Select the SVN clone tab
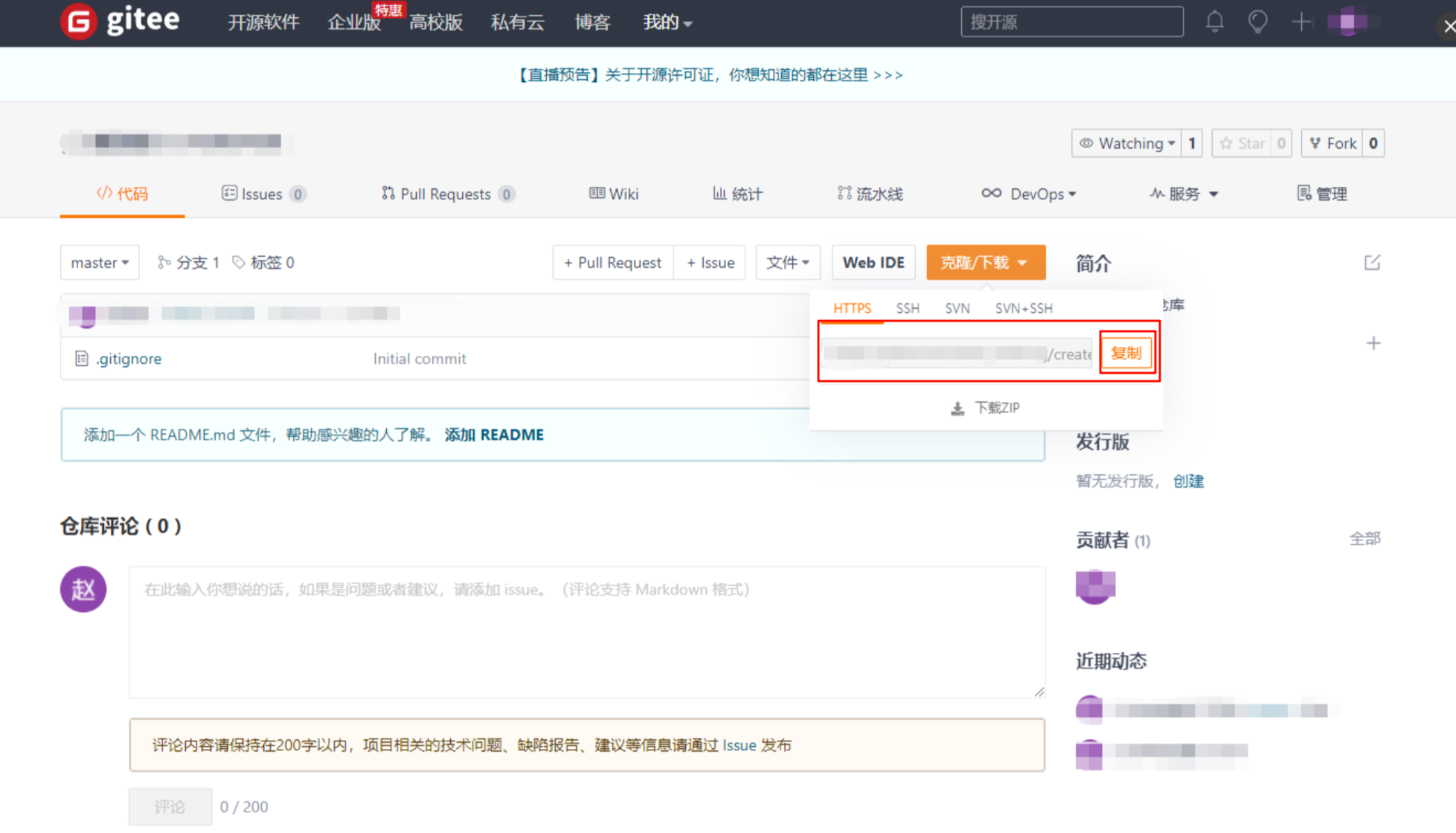This screenshot has height=833, width=1456. tap(958, 308)
